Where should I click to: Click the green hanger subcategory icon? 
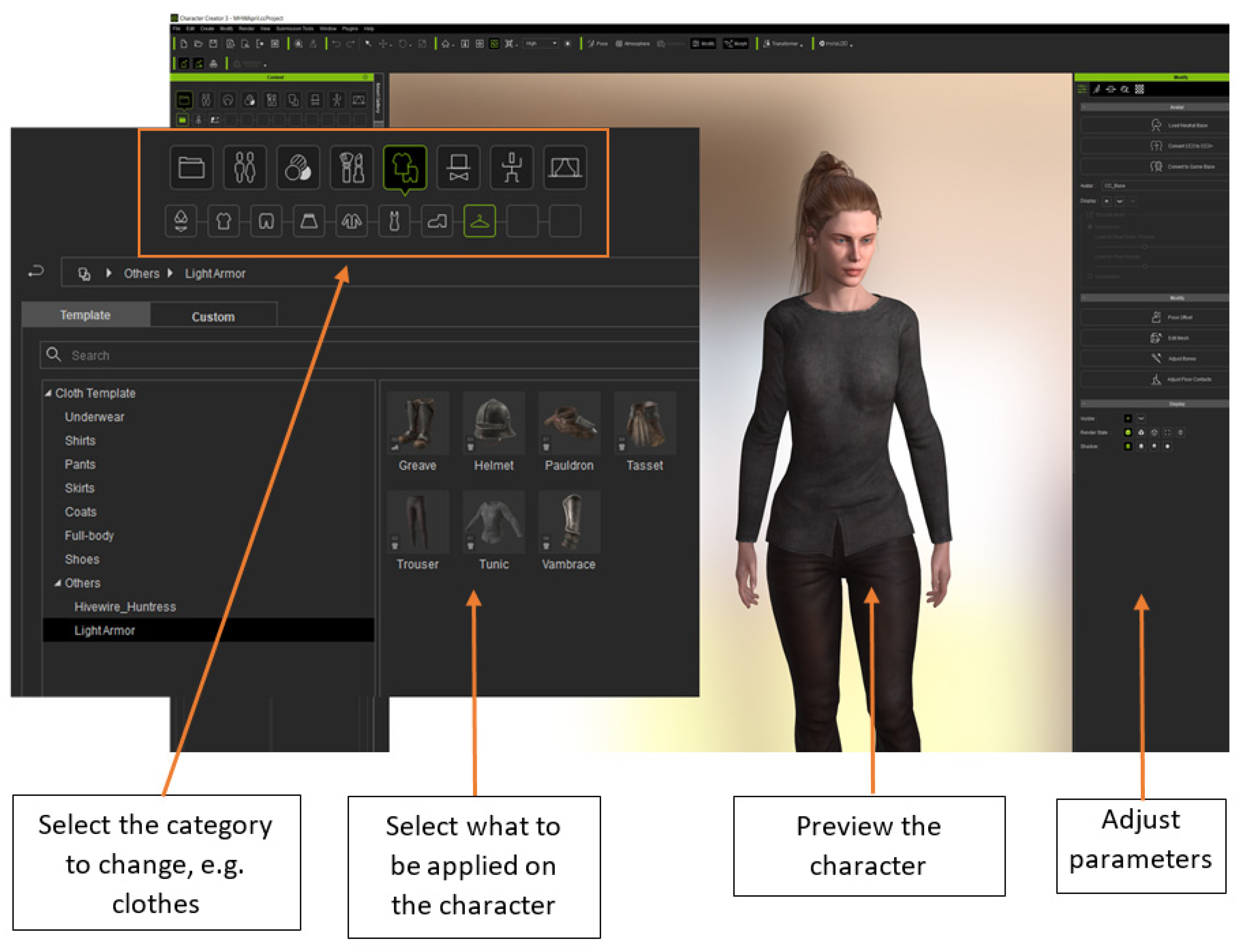(479, 221)
